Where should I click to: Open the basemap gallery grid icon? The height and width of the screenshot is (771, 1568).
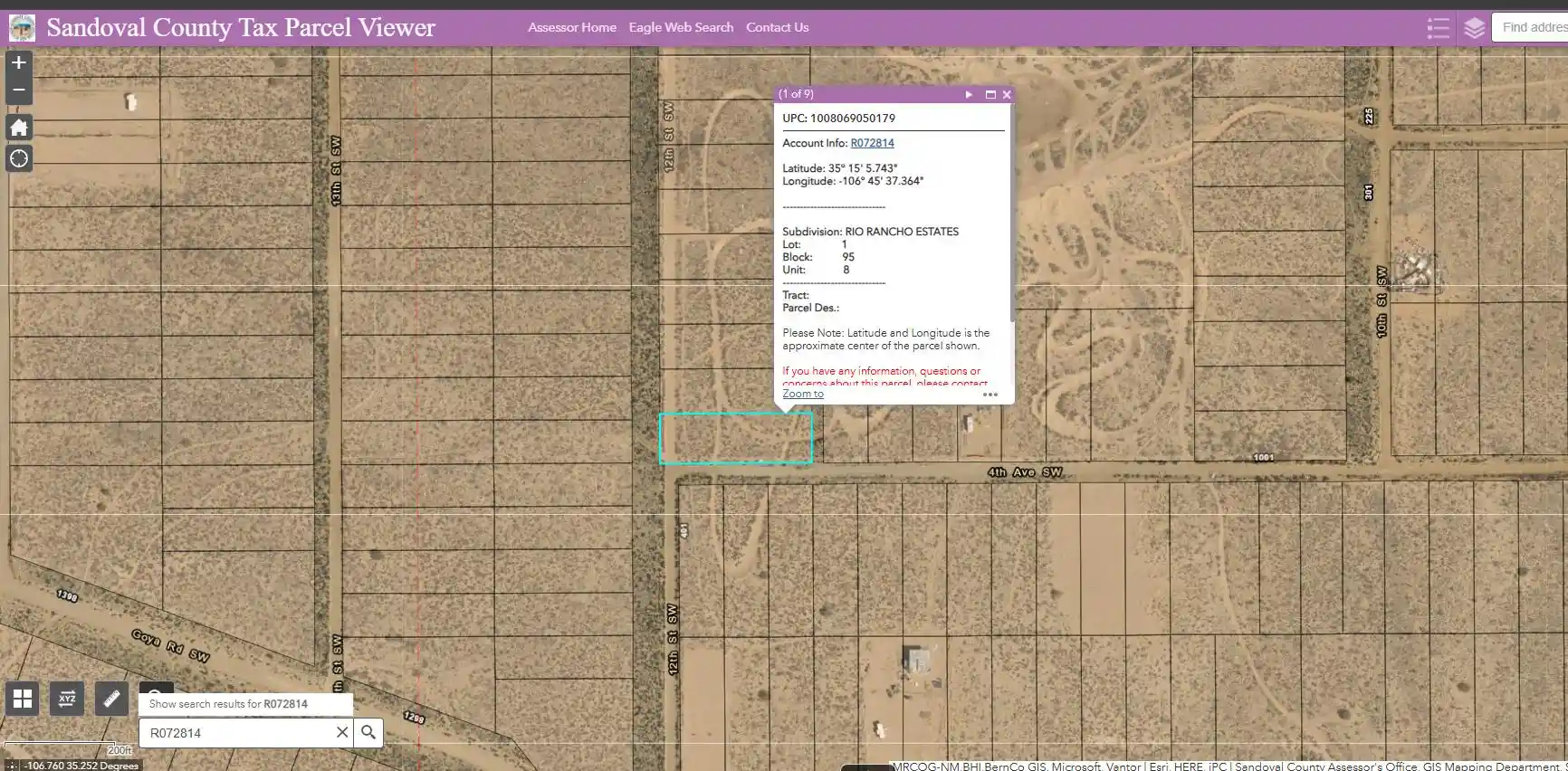[x=22, y=699]
